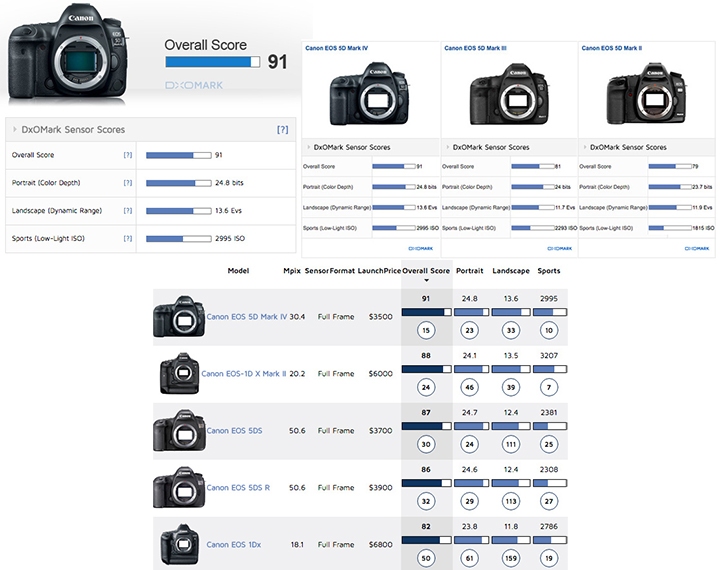Click portrait rank badge 61 for EOS 1Dx
This screenshot has width=720, height=570.
click(x=469, y=559)
